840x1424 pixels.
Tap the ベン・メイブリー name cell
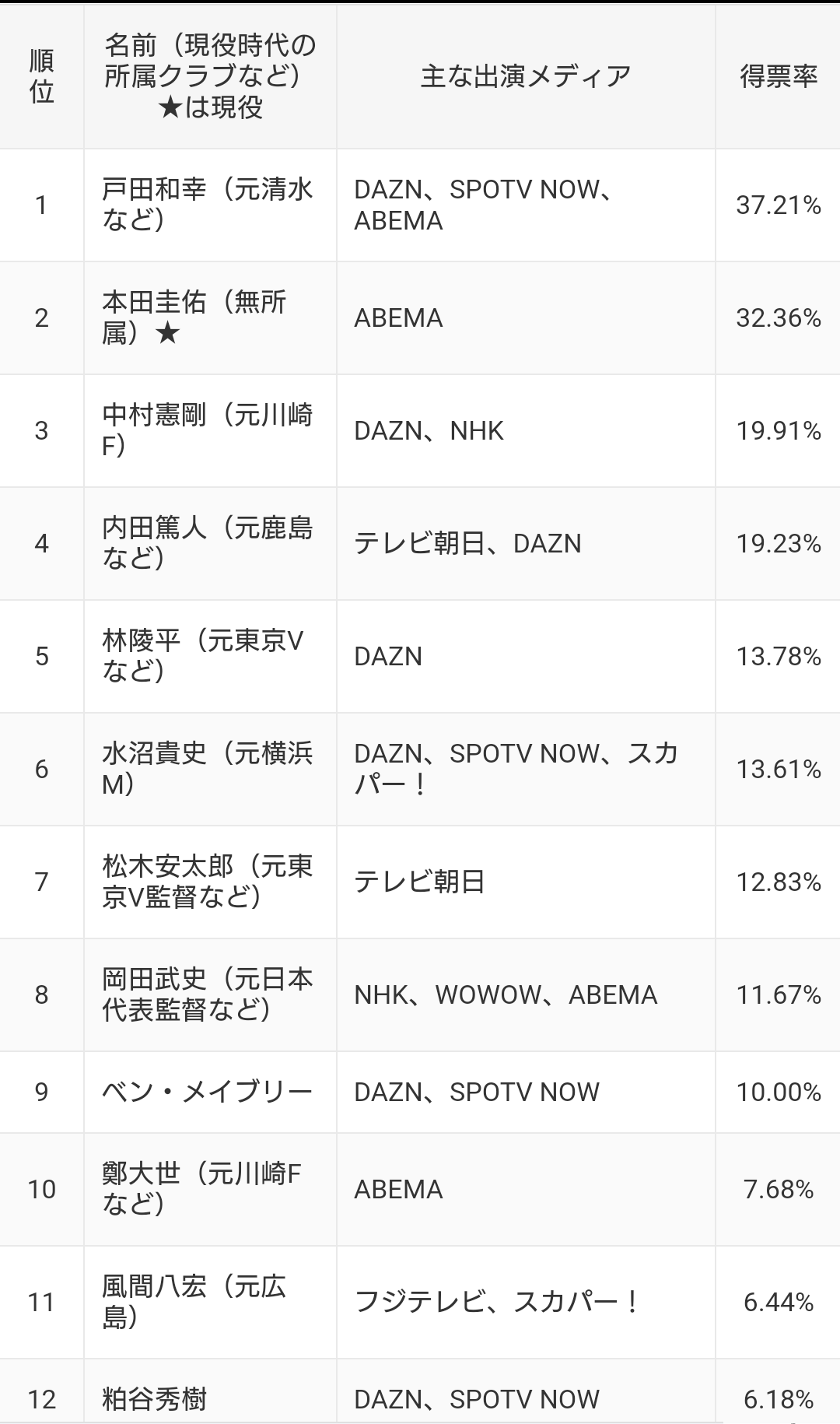pyautogui.click(x=210, y=1092)
